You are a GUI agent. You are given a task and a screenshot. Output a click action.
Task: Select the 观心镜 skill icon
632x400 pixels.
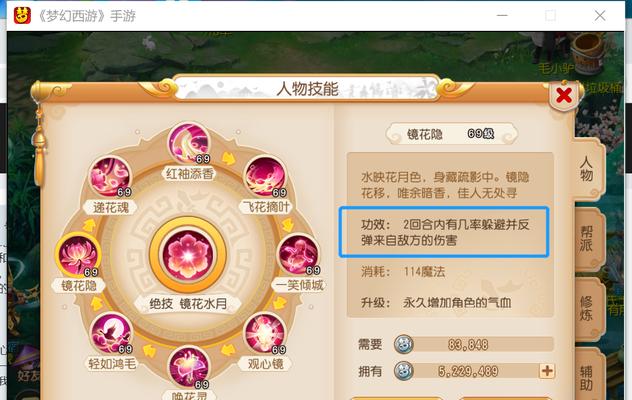coord(265,333)
